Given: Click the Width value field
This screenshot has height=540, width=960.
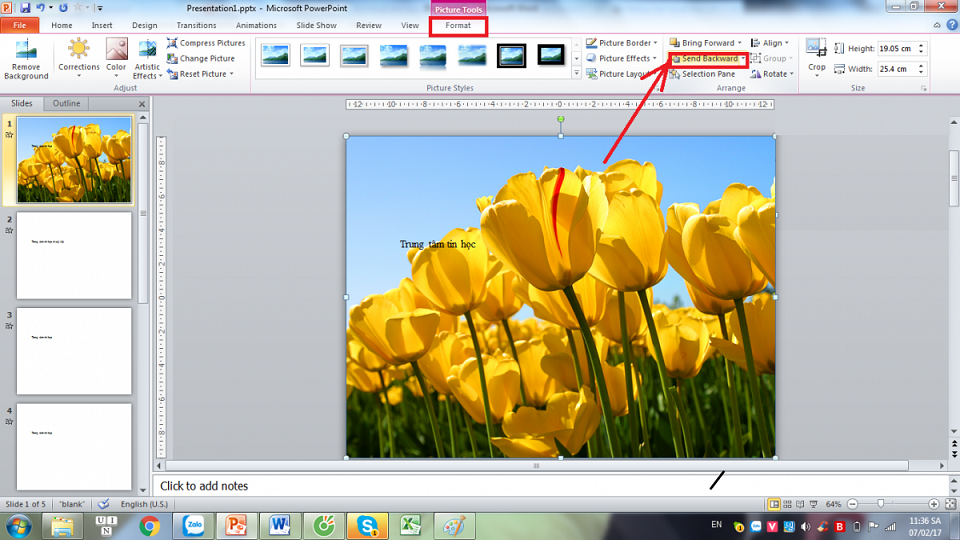Looking at the screenshot, I should pyautogui.click(x=897, y=69).
